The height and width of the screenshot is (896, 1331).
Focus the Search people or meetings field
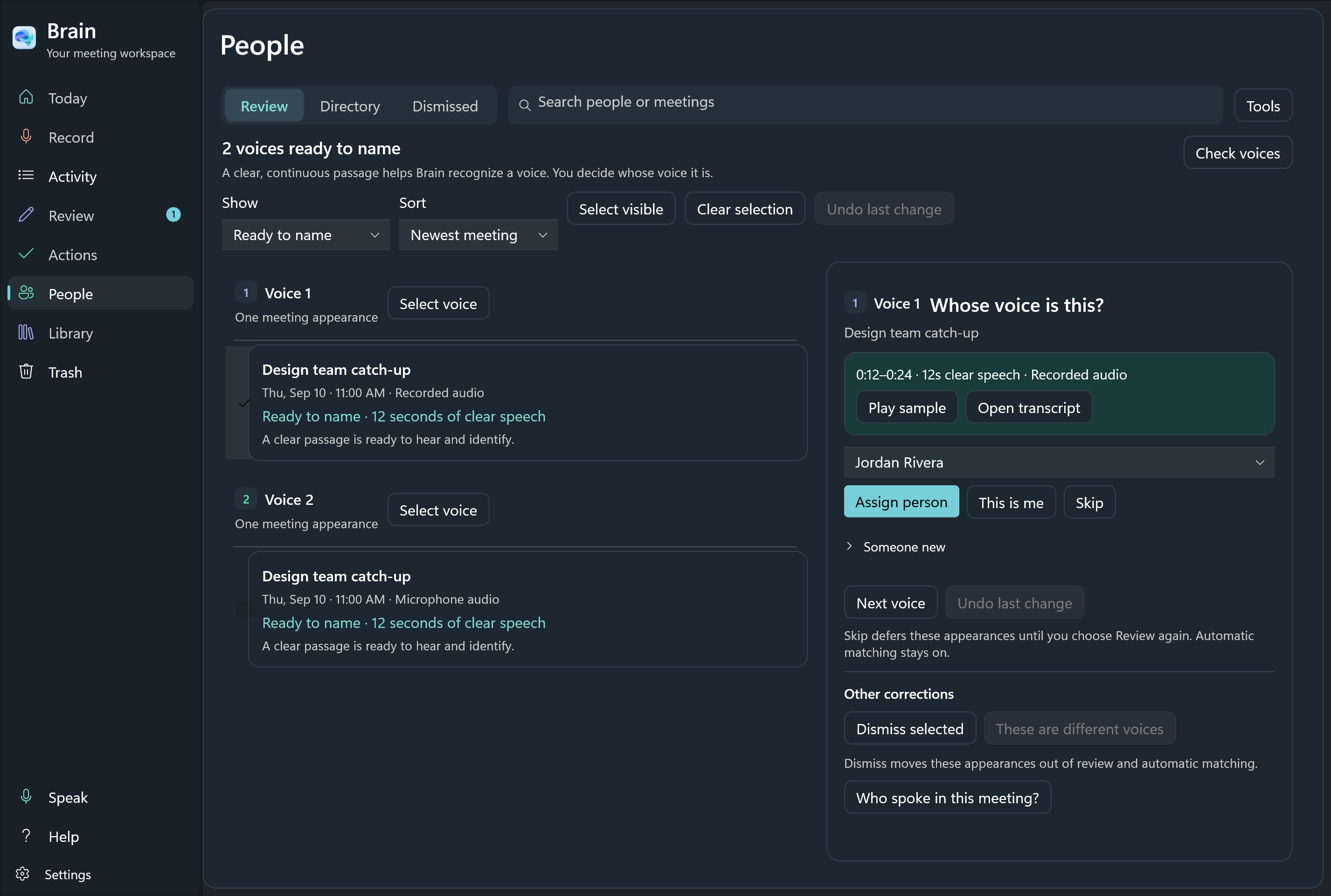click(865, 105)
